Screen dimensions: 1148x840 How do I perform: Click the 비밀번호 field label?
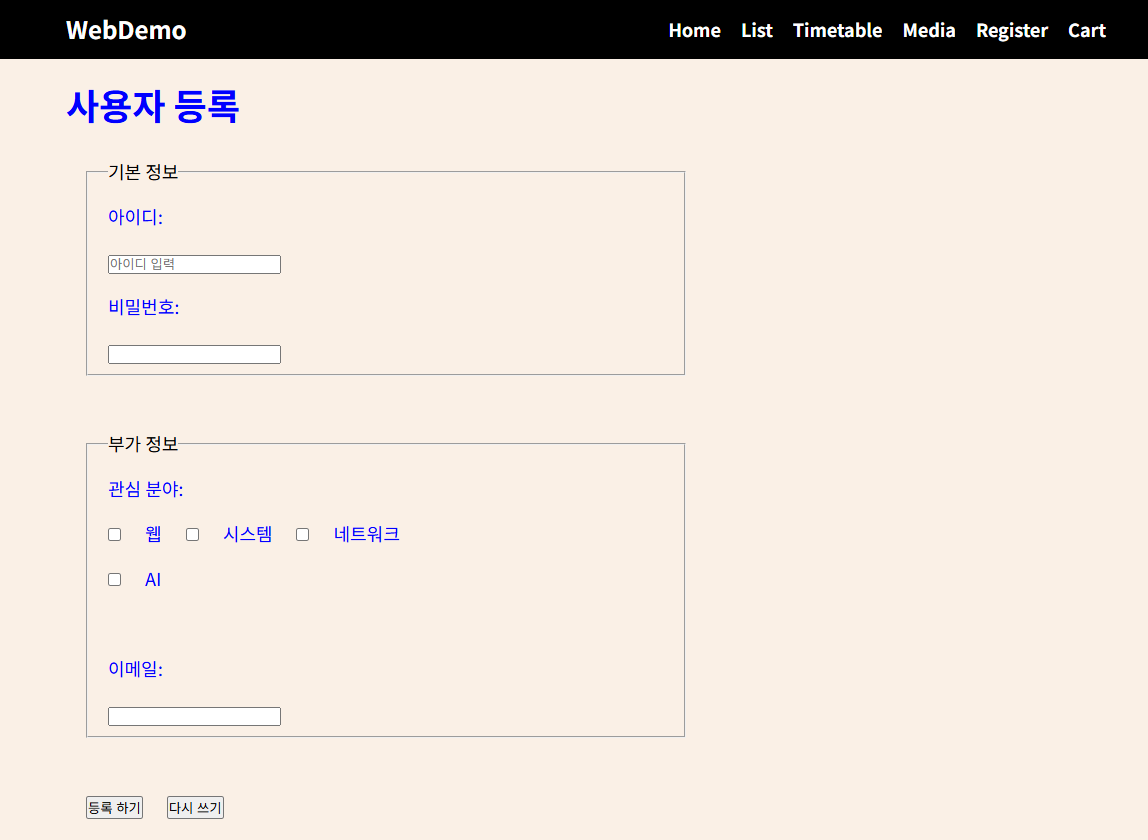point(144,307)
